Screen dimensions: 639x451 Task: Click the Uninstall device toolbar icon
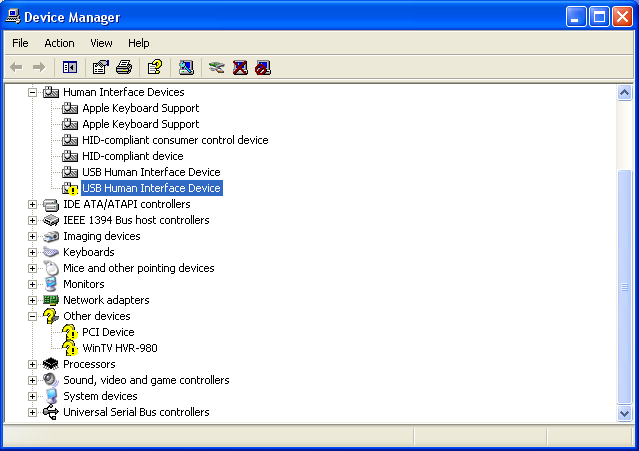coord(240,67)
